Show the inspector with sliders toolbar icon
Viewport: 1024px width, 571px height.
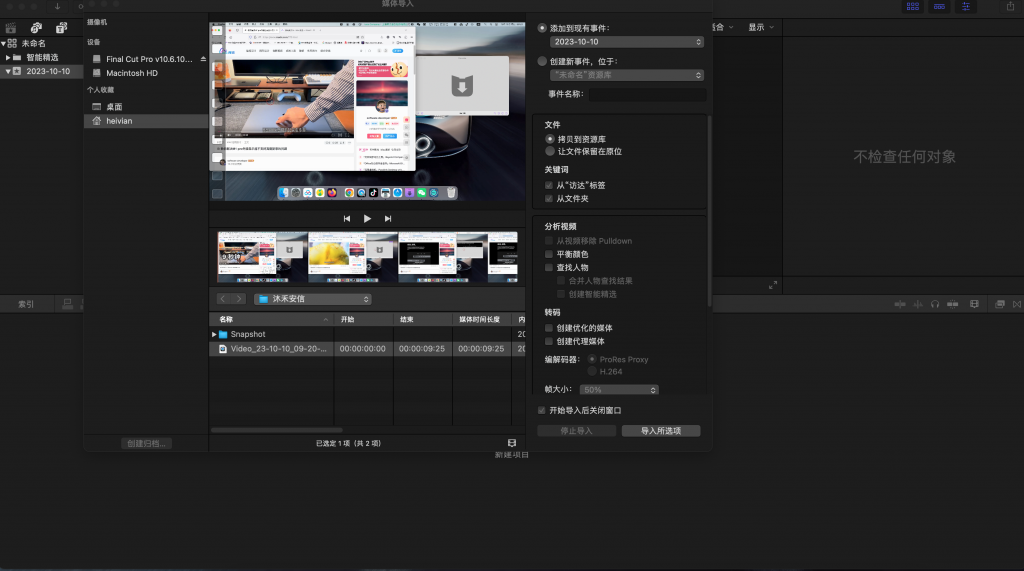coord(966,7)
